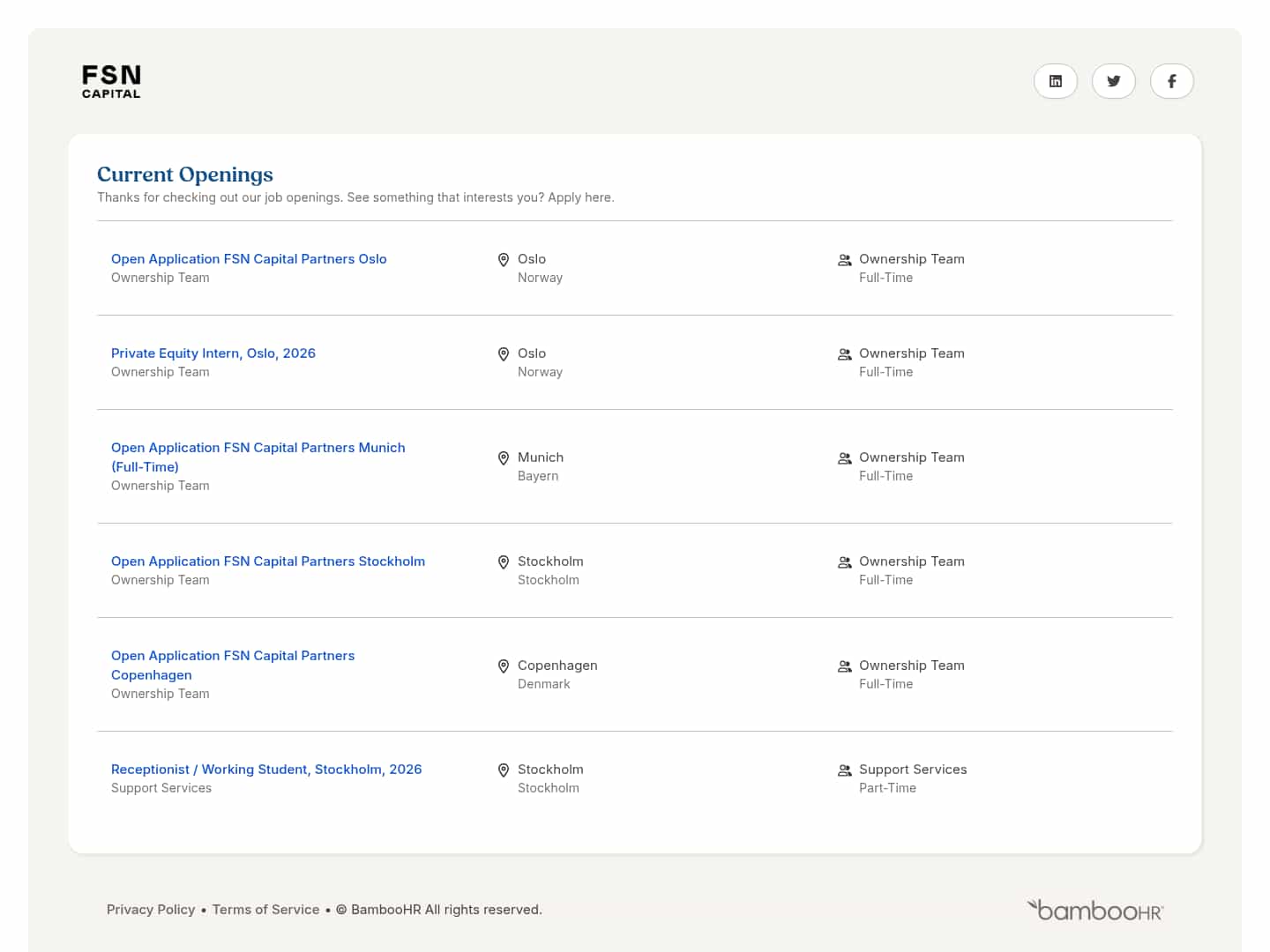View the Open Application Copenhagen job

[x=233, y=665]
